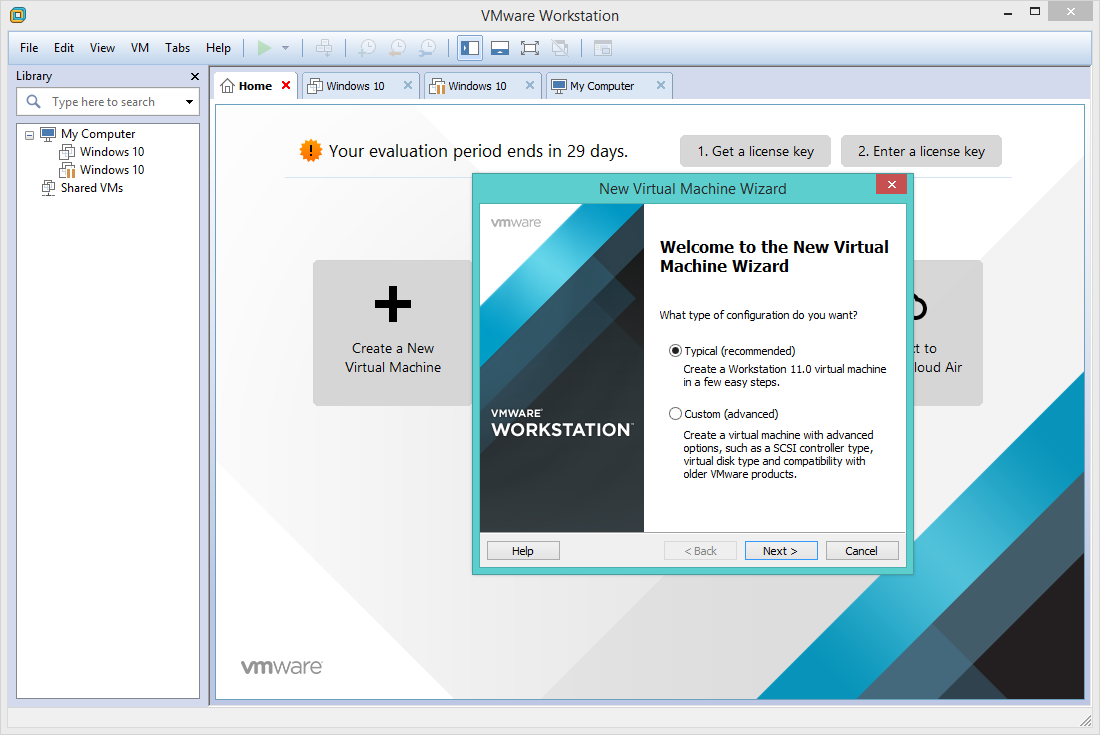Select first Windows 10 VM in Library
1100x735 pixels.
click(112, 151)
